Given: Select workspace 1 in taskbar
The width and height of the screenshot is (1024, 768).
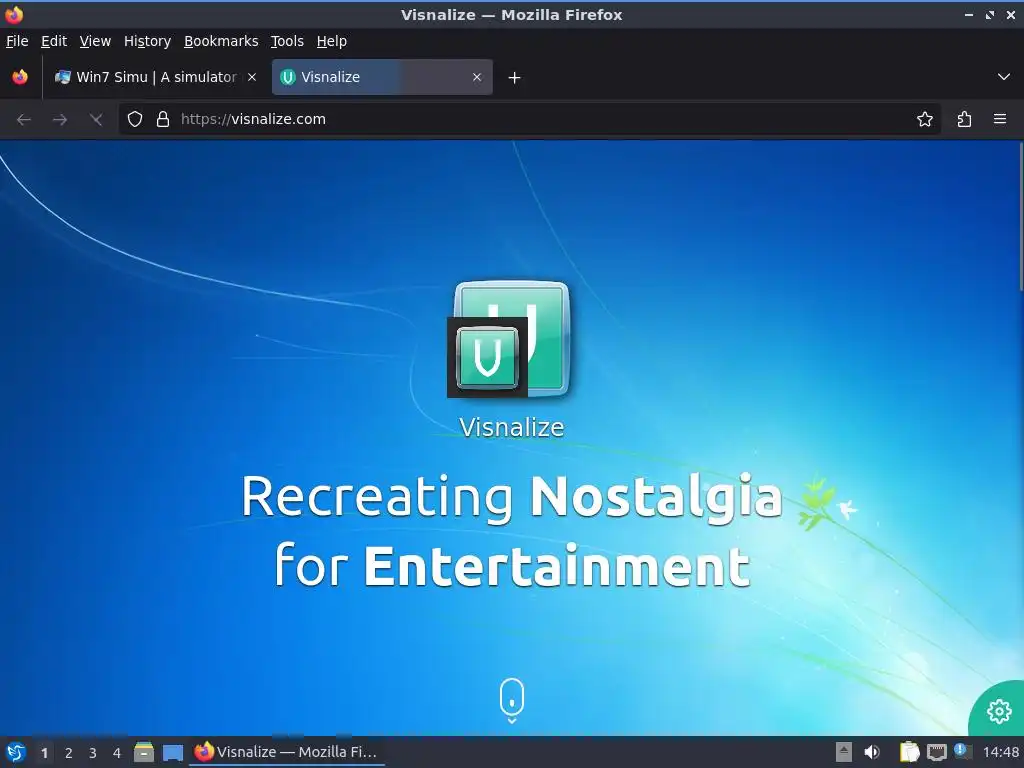Looking at the screenshot, I should 44,753.
